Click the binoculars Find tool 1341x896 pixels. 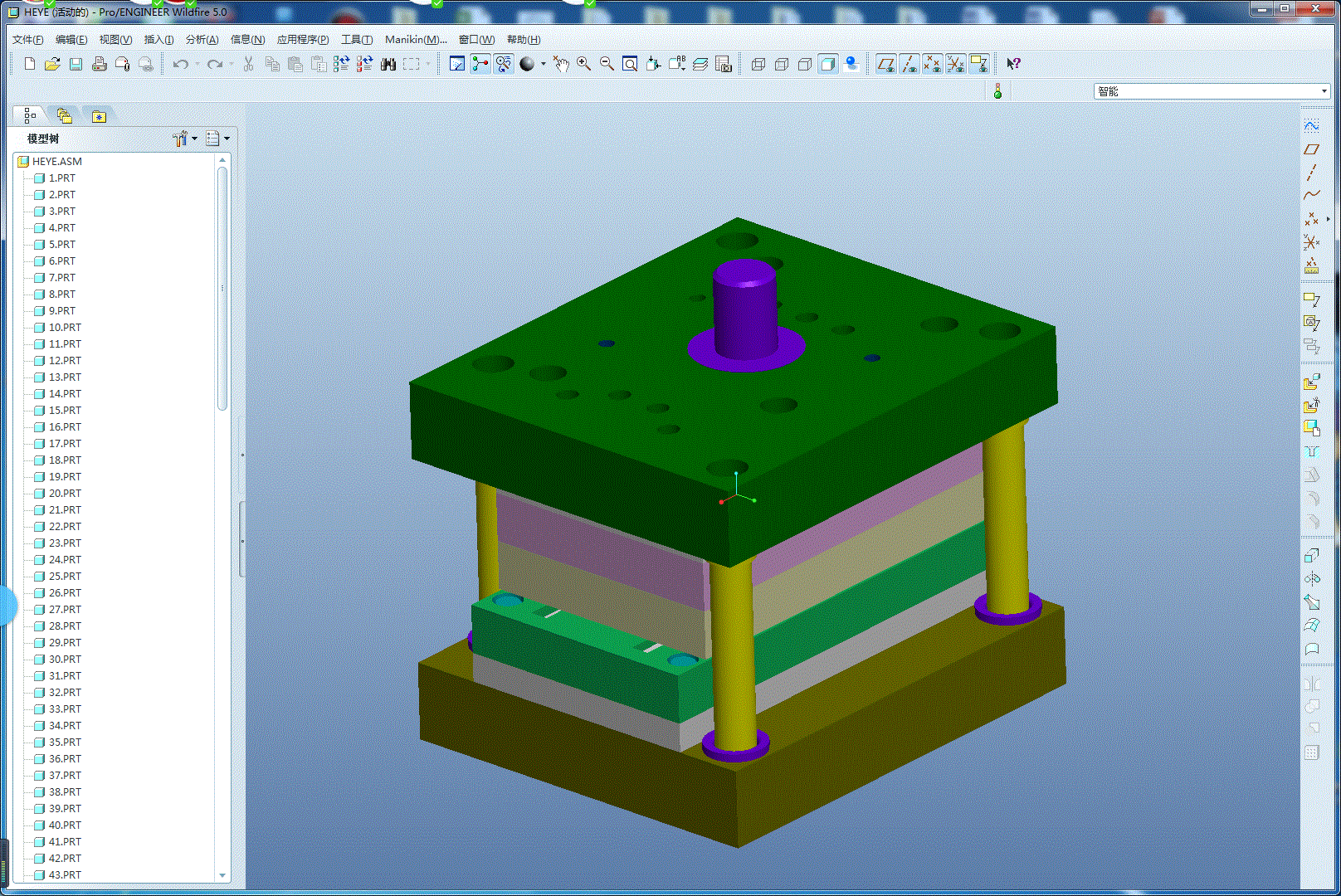(388, 64)
